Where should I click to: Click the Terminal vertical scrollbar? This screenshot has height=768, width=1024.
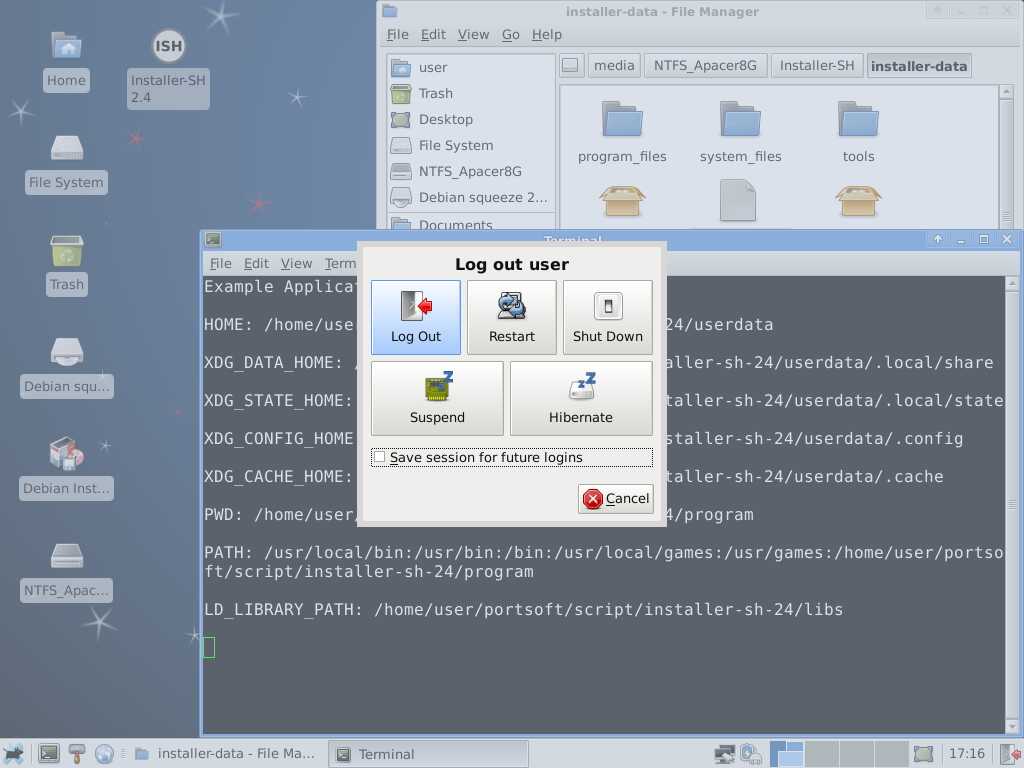pyautogui.click(x=1012, y=504)
